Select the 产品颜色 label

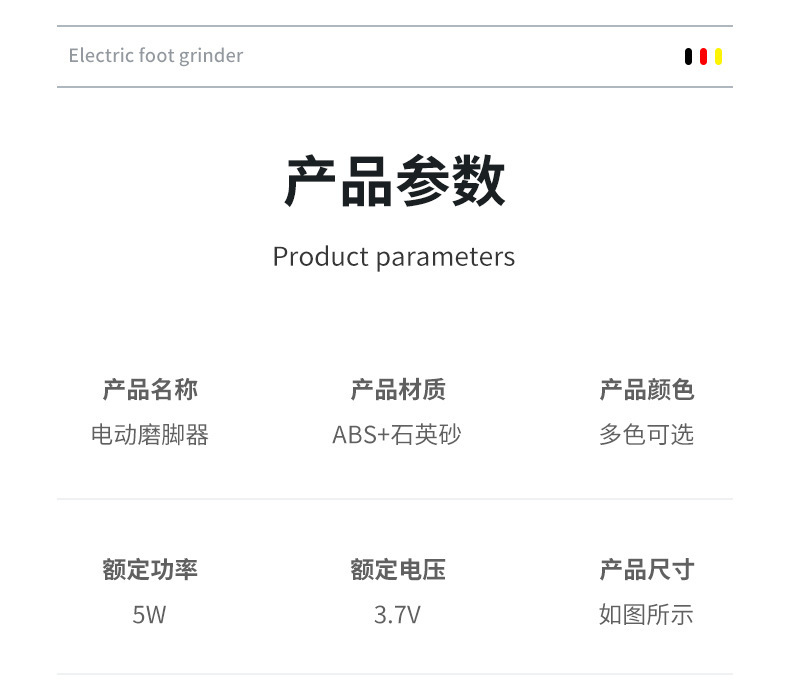pos(646,389)
